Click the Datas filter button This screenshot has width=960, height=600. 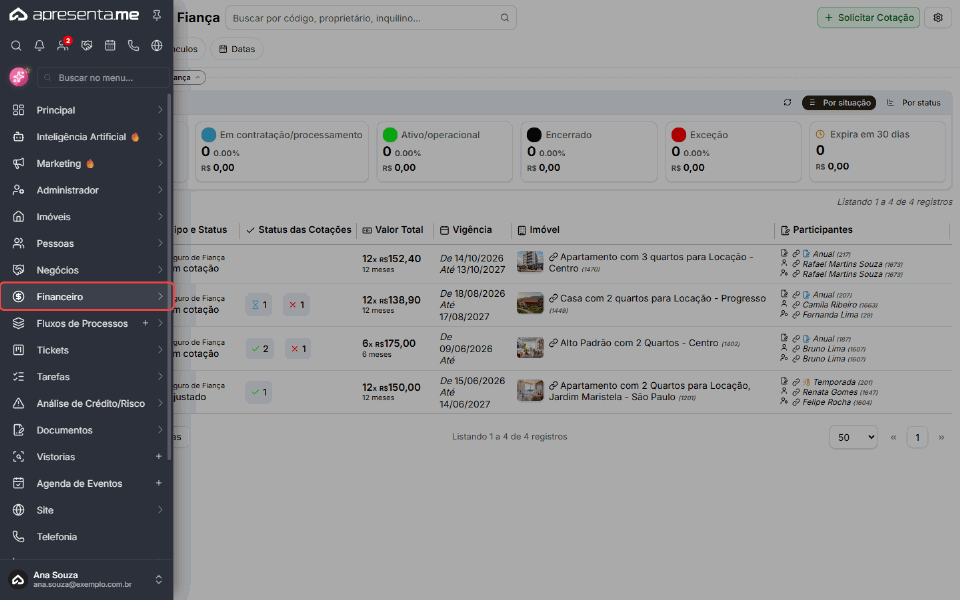[237, 49]
